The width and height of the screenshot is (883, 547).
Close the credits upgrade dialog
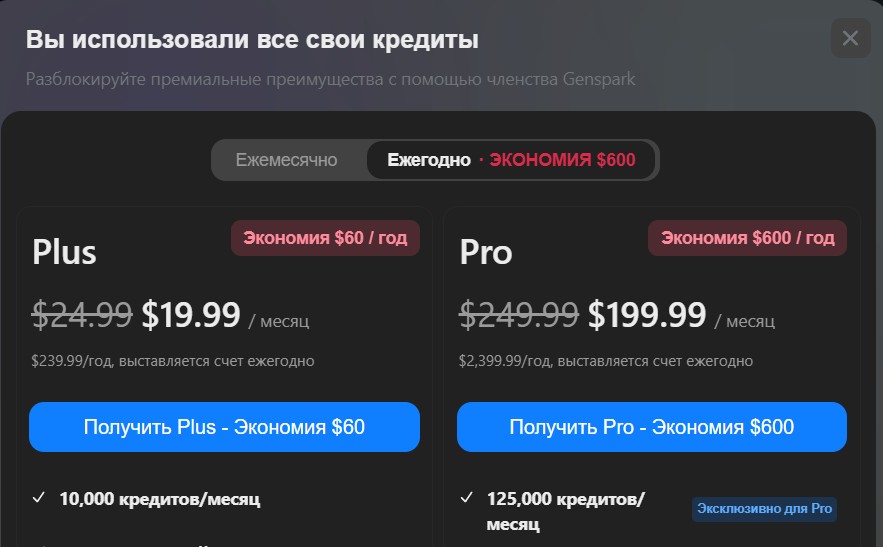point(850,39)
